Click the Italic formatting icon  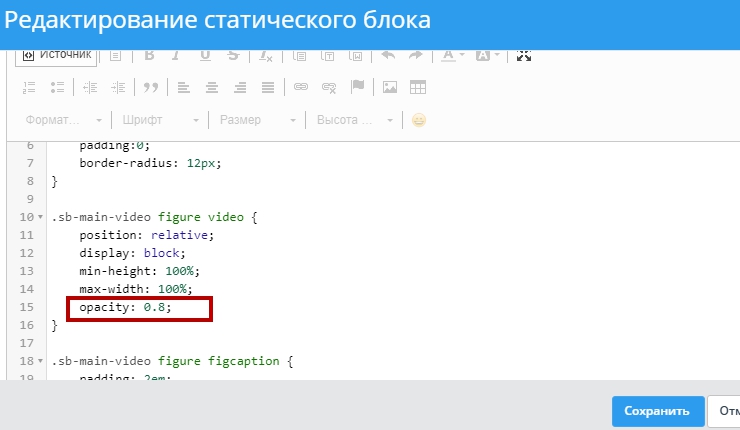click(177, 56)
